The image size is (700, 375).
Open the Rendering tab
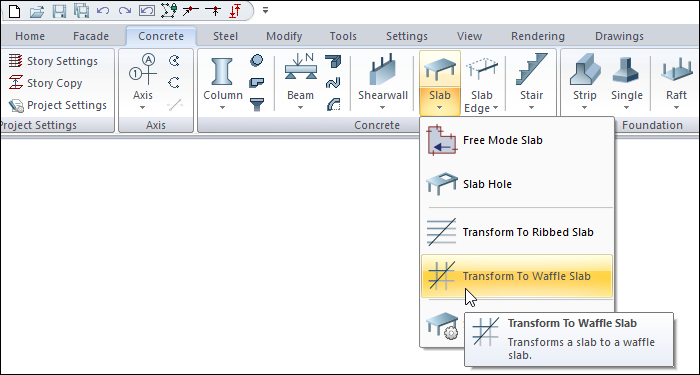pos(538,36)
